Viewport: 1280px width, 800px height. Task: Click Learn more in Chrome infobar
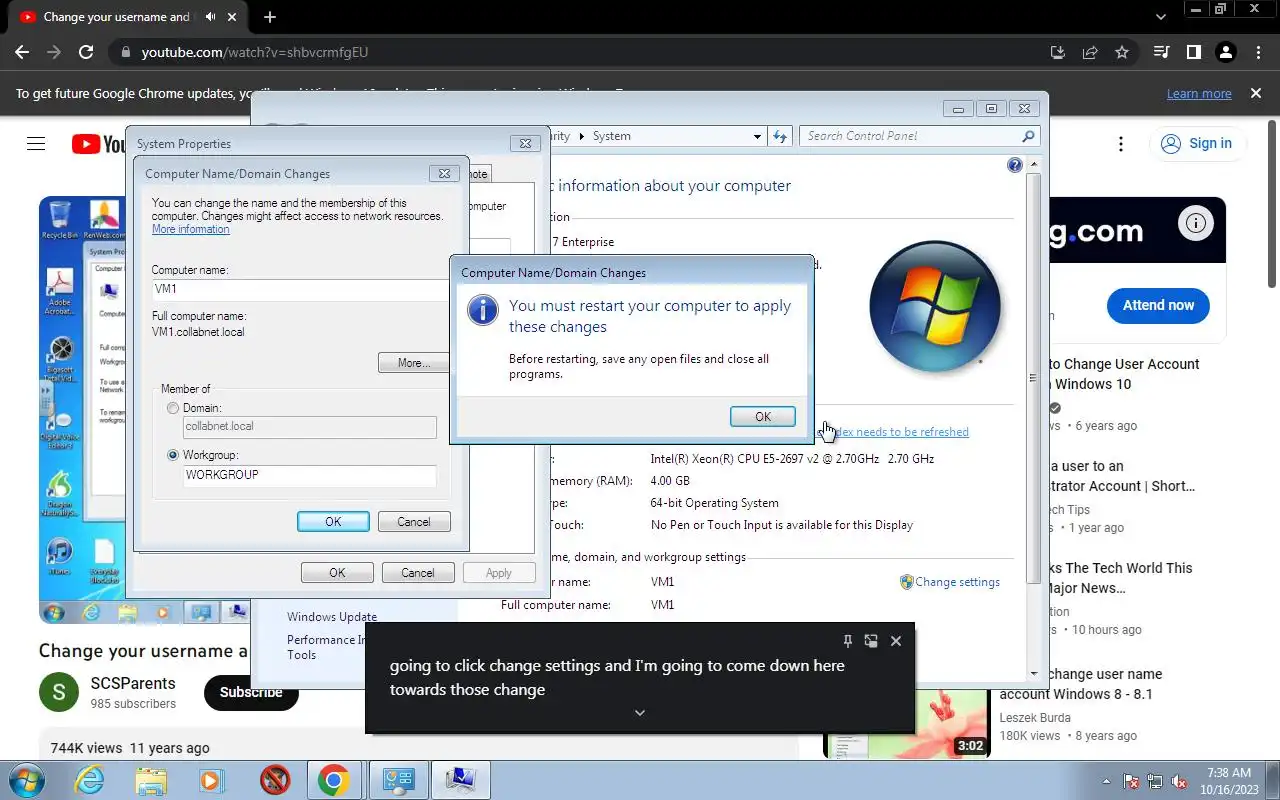pos(1199,94)
